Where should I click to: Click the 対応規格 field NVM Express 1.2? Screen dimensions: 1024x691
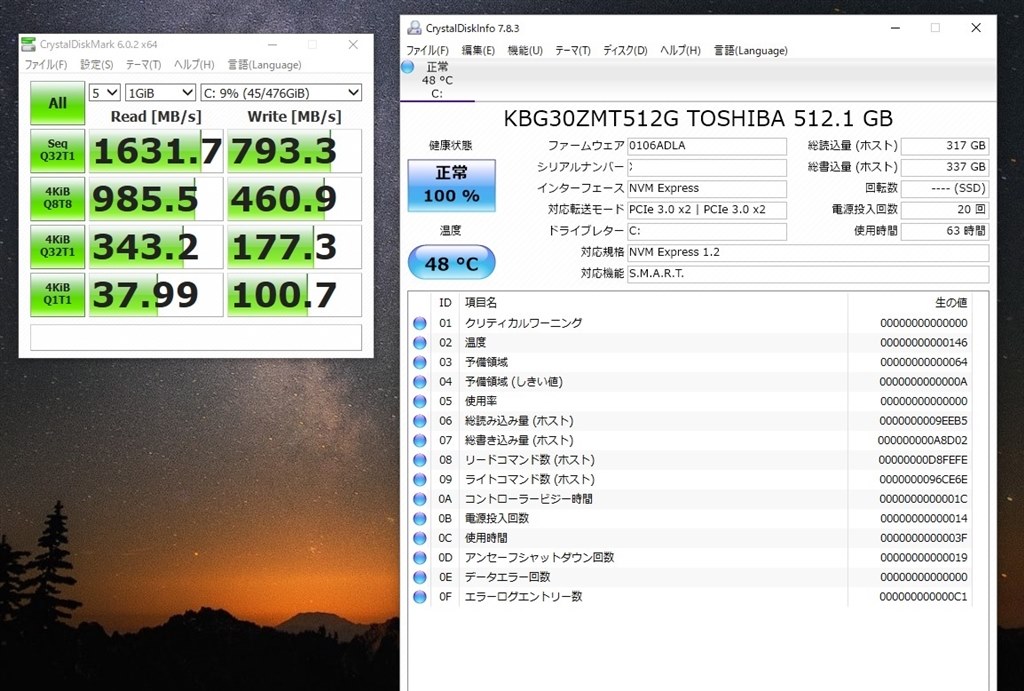808,252
